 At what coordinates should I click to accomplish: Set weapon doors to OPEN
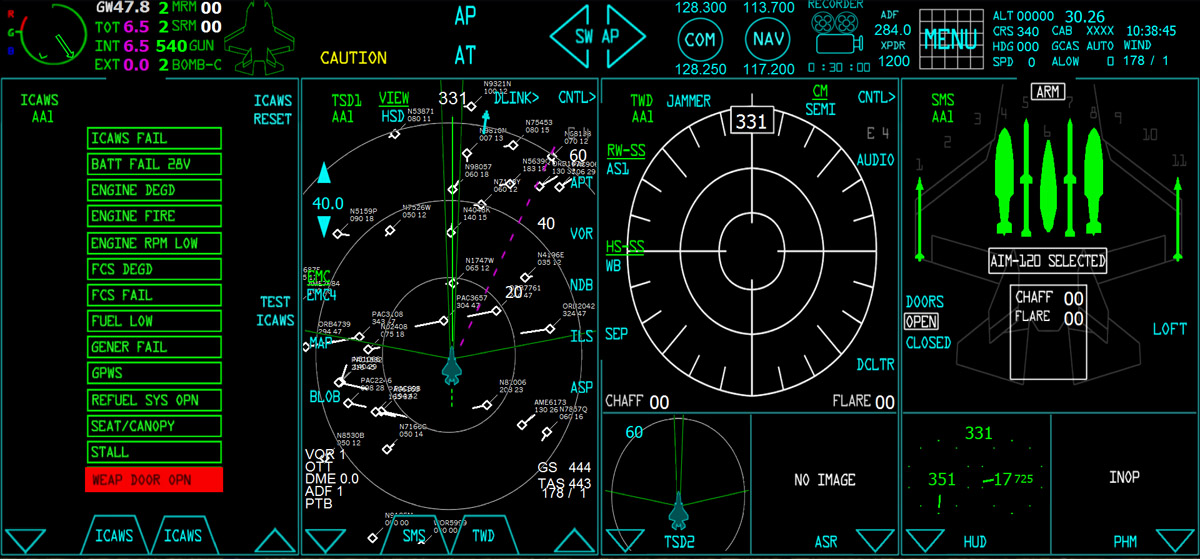coord(920,322)
